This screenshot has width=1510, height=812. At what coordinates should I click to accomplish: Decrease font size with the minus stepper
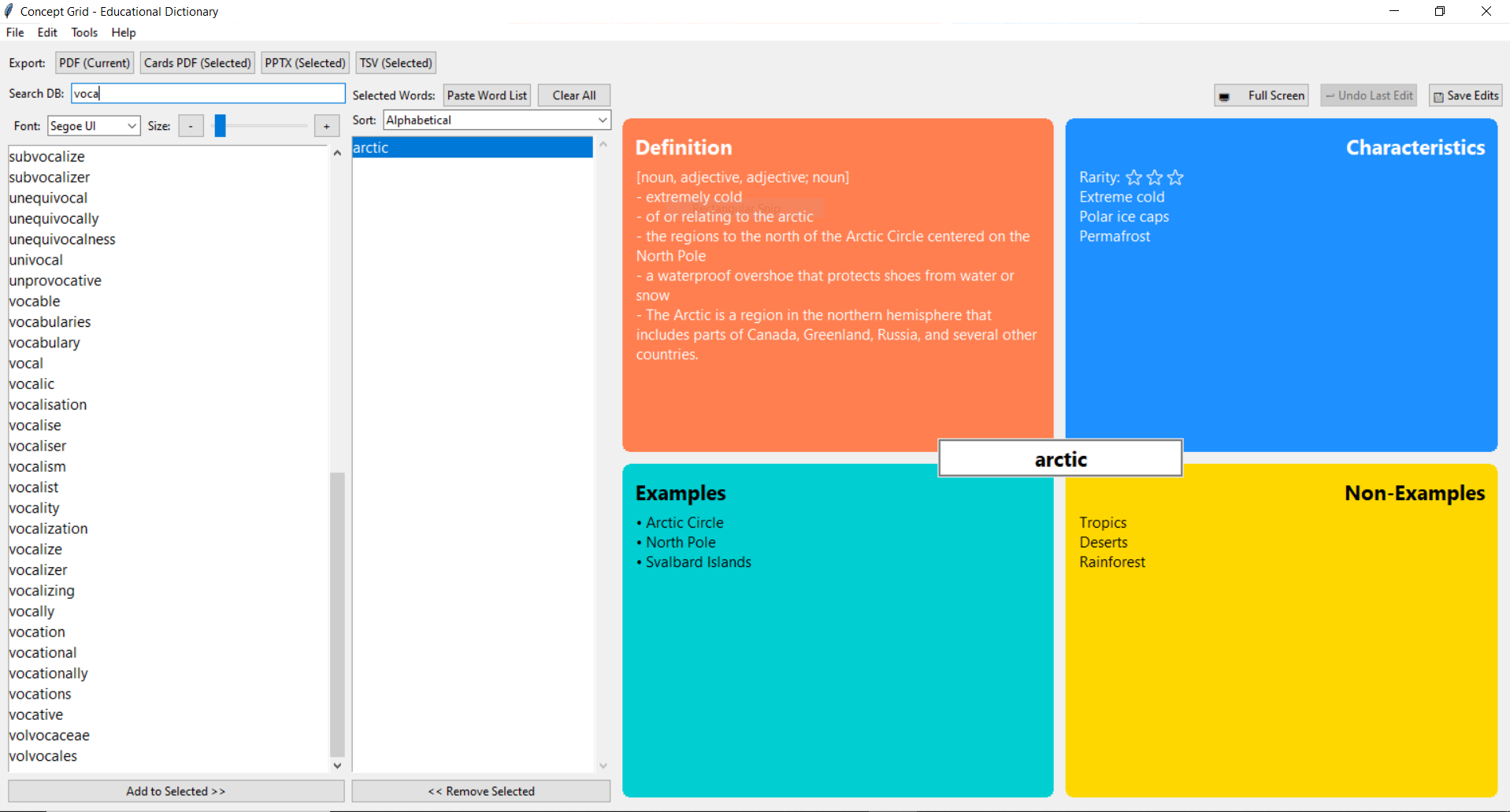191,125
